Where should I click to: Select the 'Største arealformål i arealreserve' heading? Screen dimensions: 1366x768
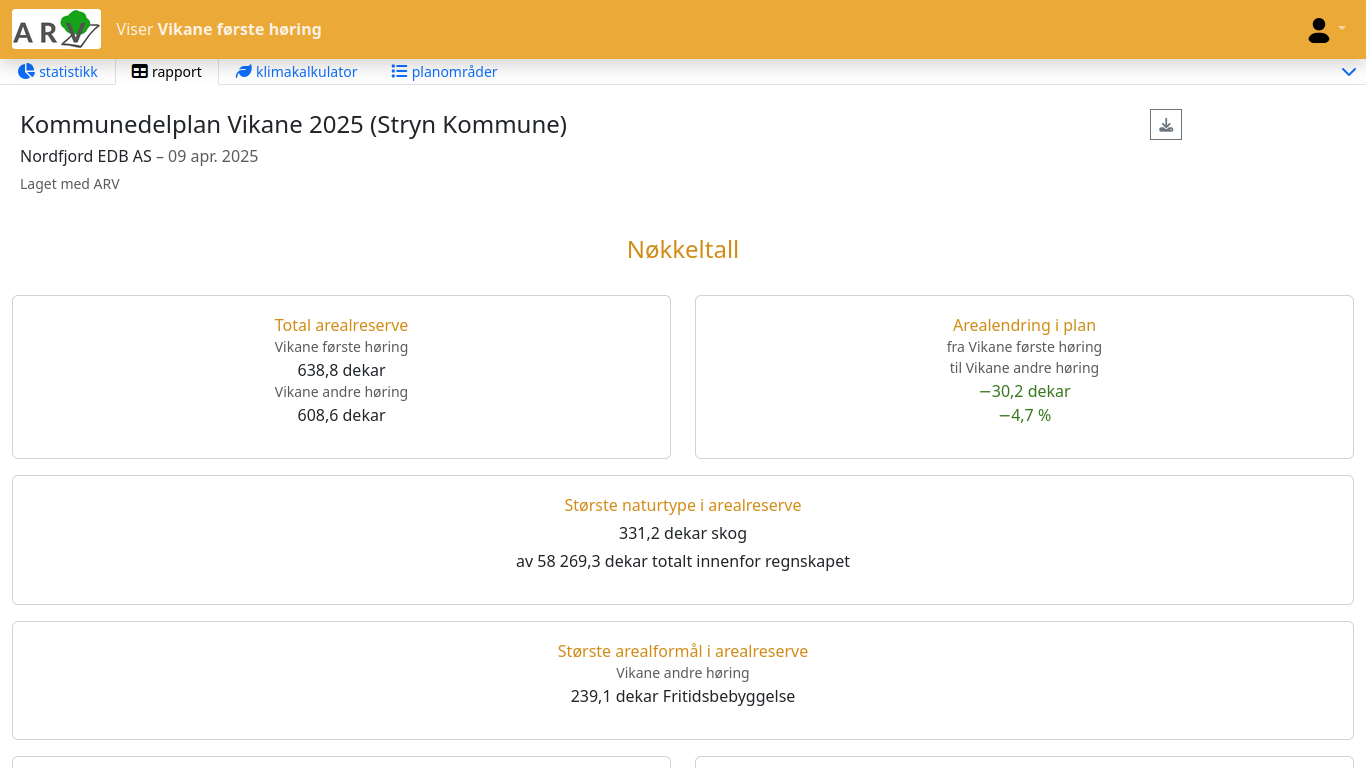coord(682,651)
